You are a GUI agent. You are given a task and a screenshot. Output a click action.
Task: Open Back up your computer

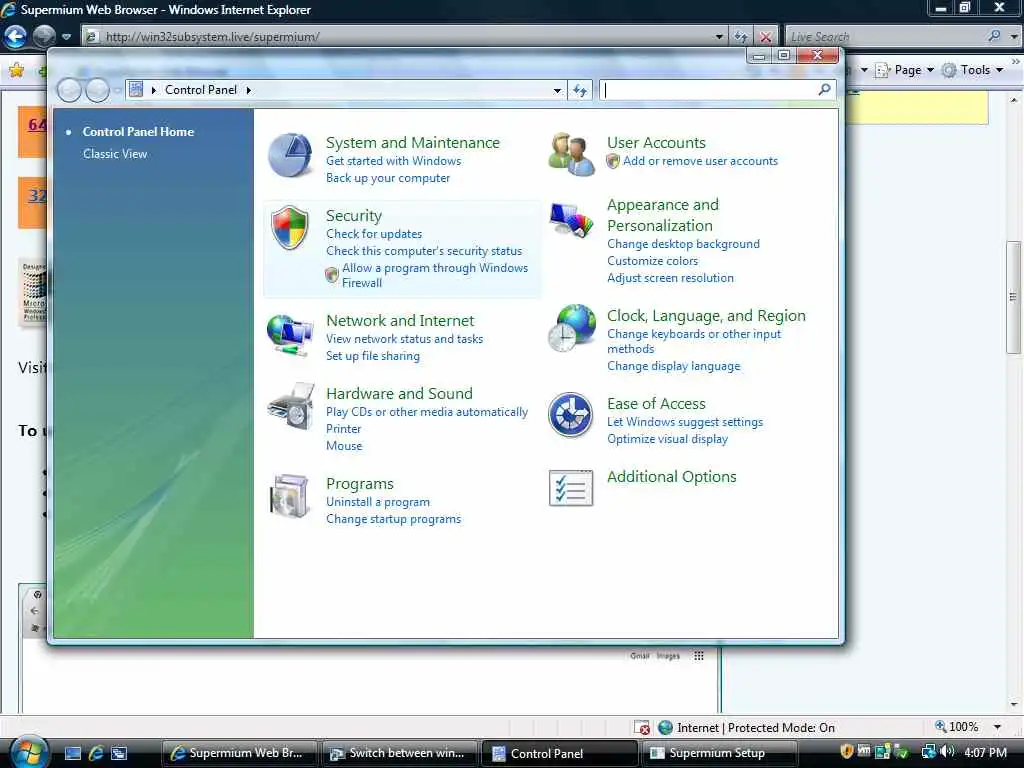pyautogui.click(x=388, y=178)
